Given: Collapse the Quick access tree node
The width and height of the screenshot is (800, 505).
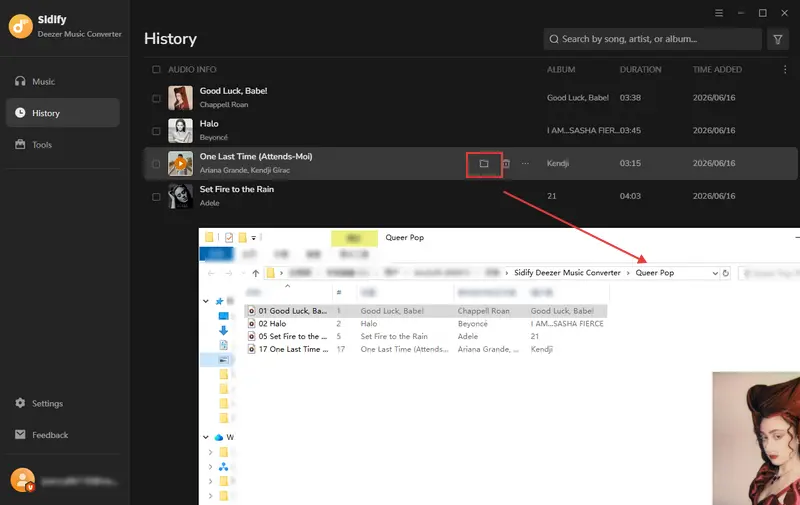Looking at the screenshot, I should click(x=206, y=301).
